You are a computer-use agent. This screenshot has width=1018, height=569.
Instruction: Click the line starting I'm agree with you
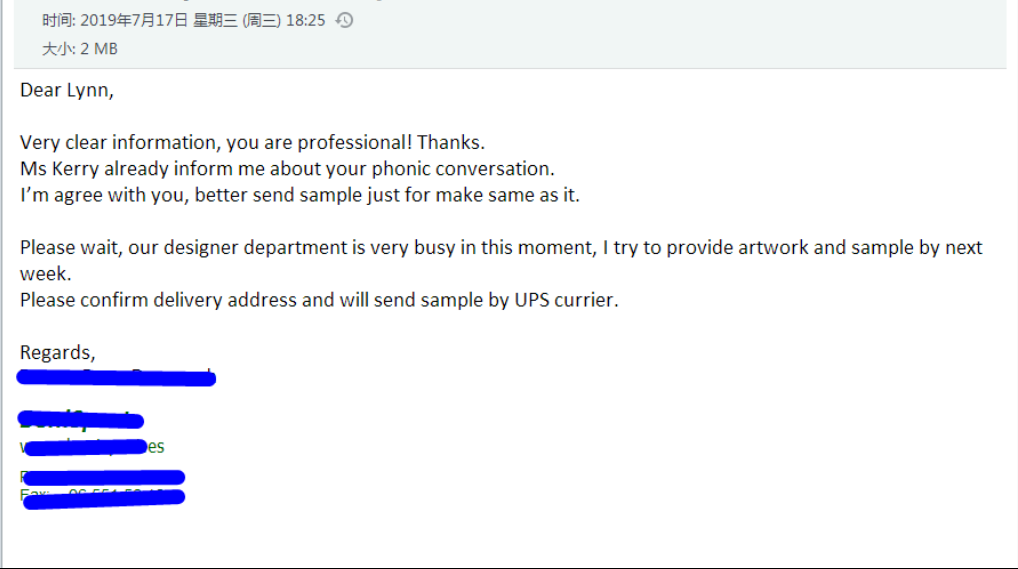pos(299,195)
